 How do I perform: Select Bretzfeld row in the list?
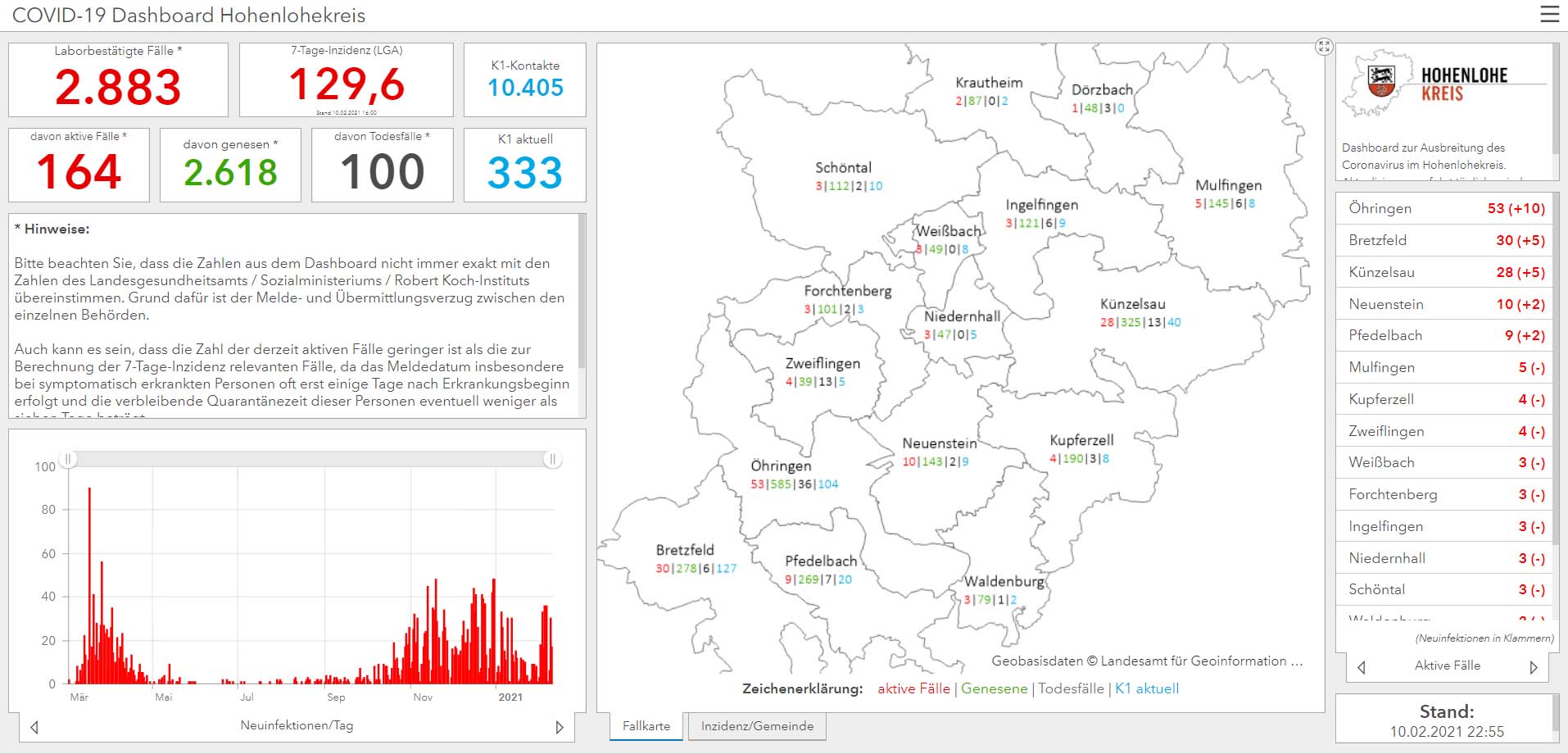point(1446,240)
